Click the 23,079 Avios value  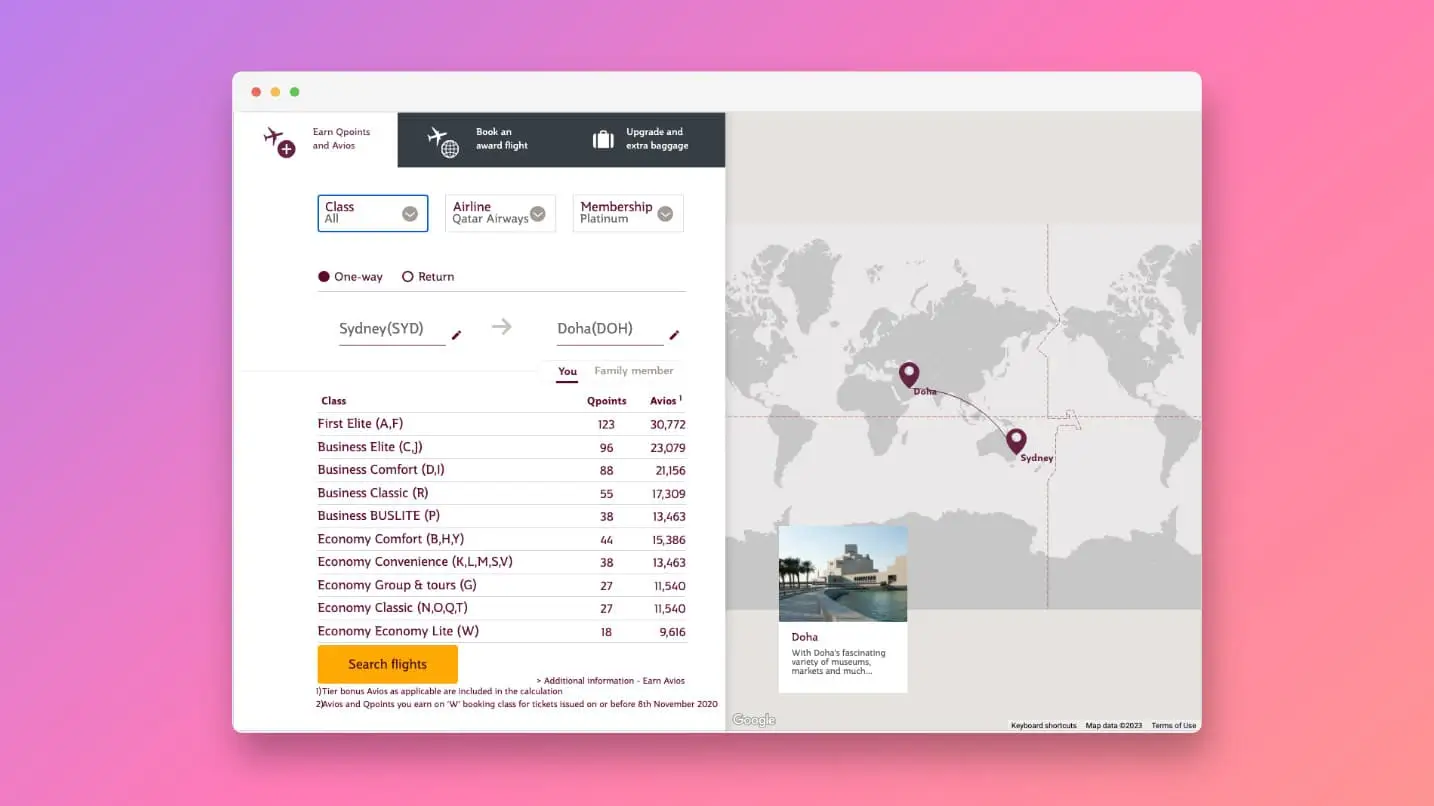tap(668, 448)
